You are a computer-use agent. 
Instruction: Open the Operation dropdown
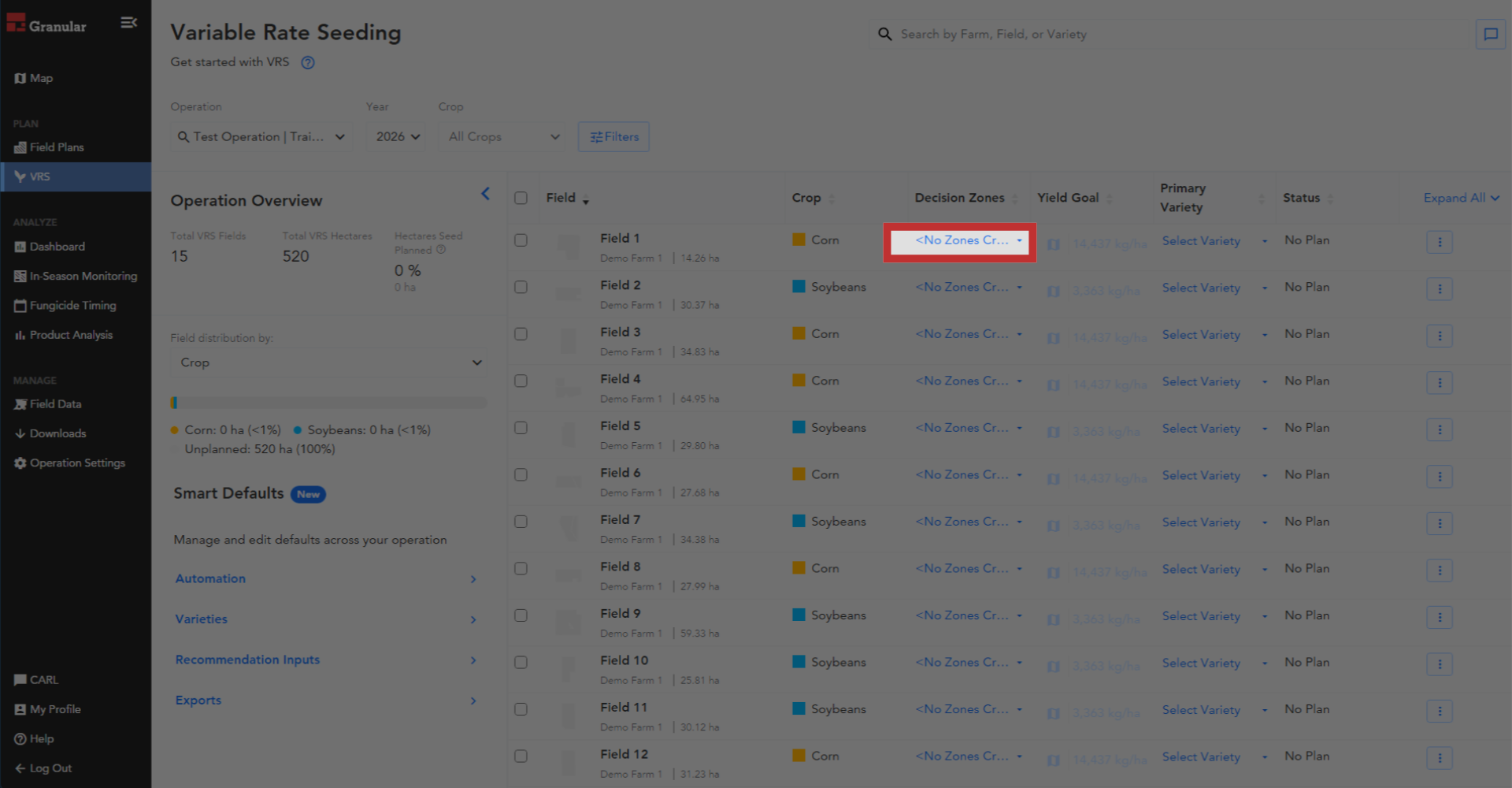point(261,137)
